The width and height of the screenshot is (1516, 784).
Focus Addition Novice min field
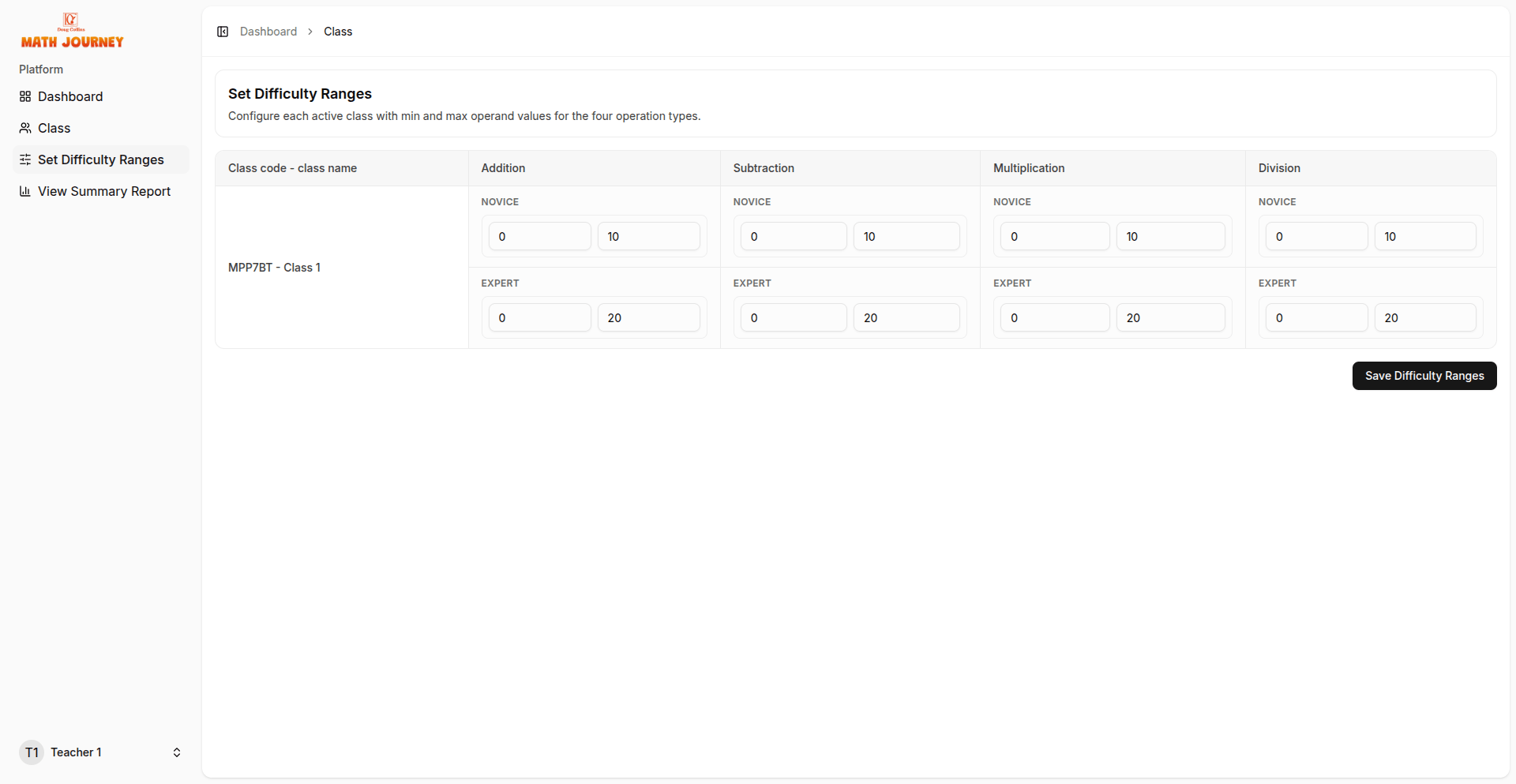click(x=540, y=236)
